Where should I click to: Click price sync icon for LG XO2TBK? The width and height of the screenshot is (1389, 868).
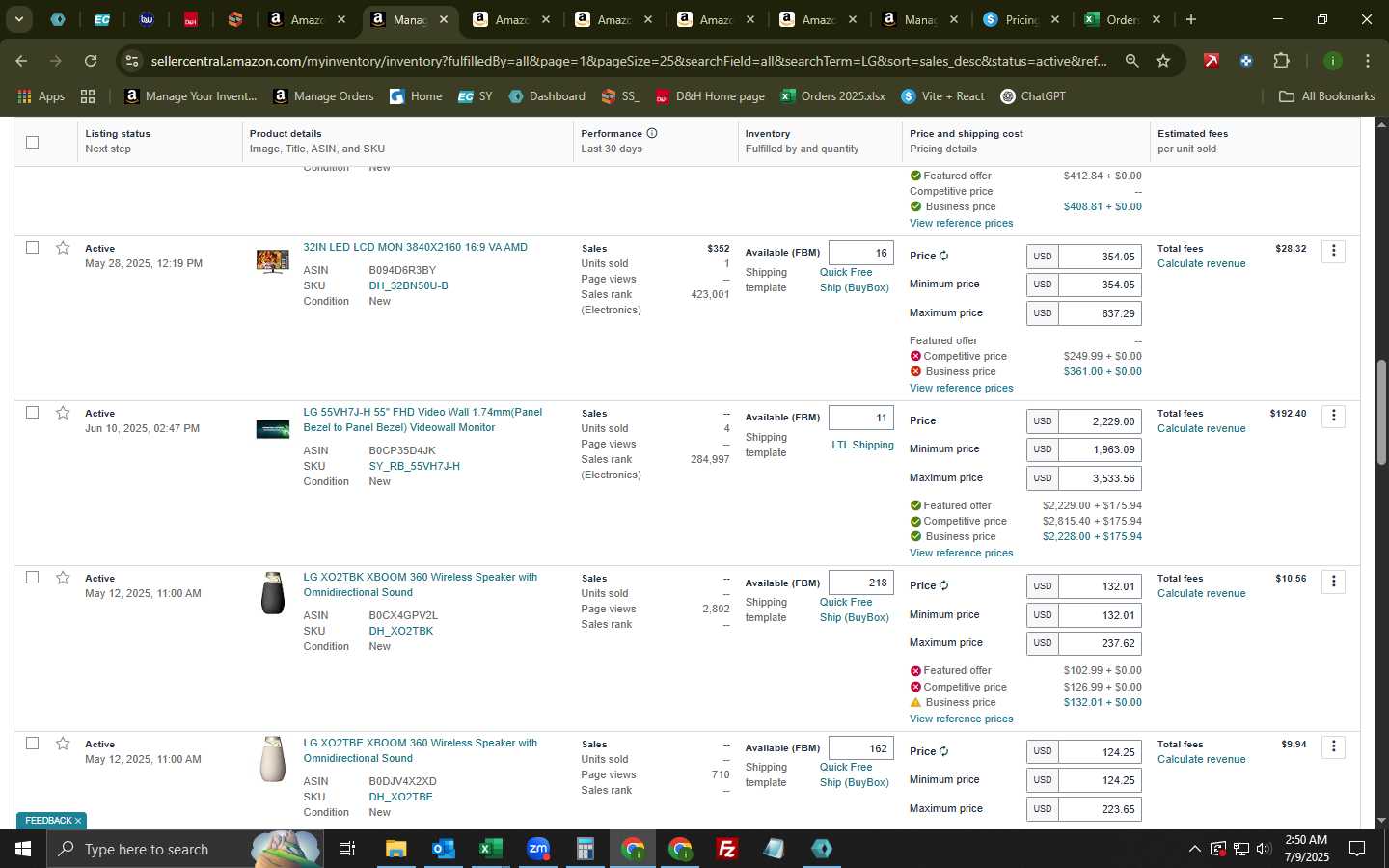coord(943,585)
